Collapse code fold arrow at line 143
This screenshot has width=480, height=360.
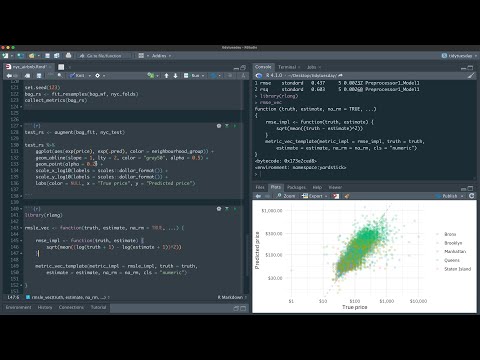click(21, 228)
